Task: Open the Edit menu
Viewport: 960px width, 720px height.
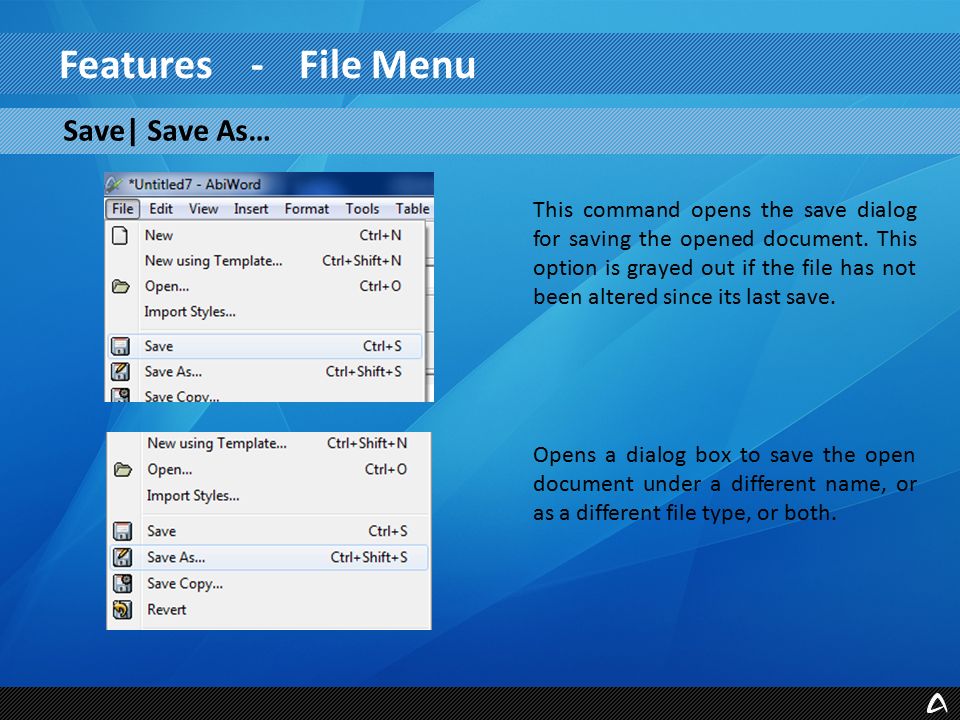Action: pyautogui.click(x=161, y=209)
